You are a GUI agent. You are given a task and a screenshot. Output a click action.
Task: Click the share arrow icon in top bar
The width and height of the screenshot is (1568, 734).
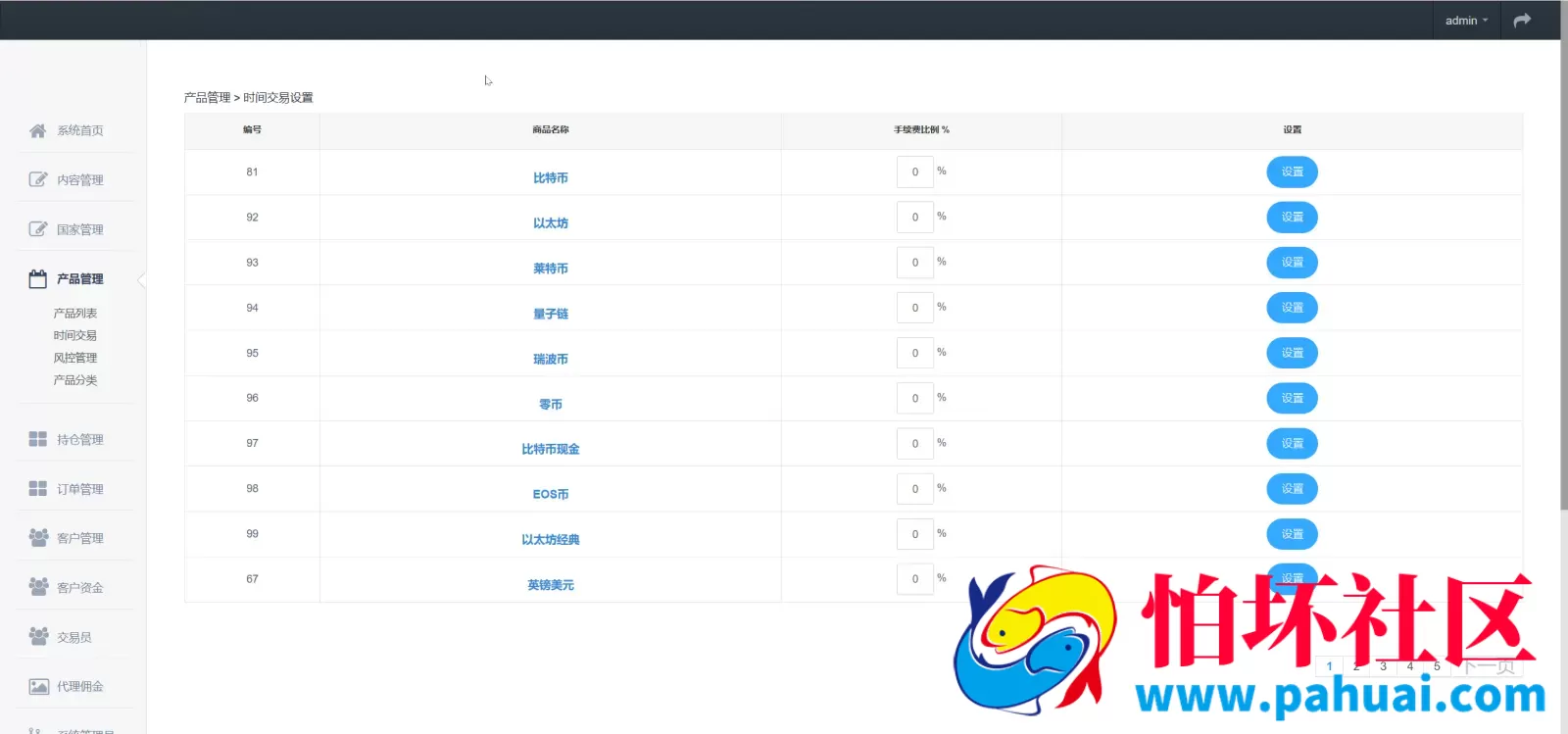point(1522,20)
